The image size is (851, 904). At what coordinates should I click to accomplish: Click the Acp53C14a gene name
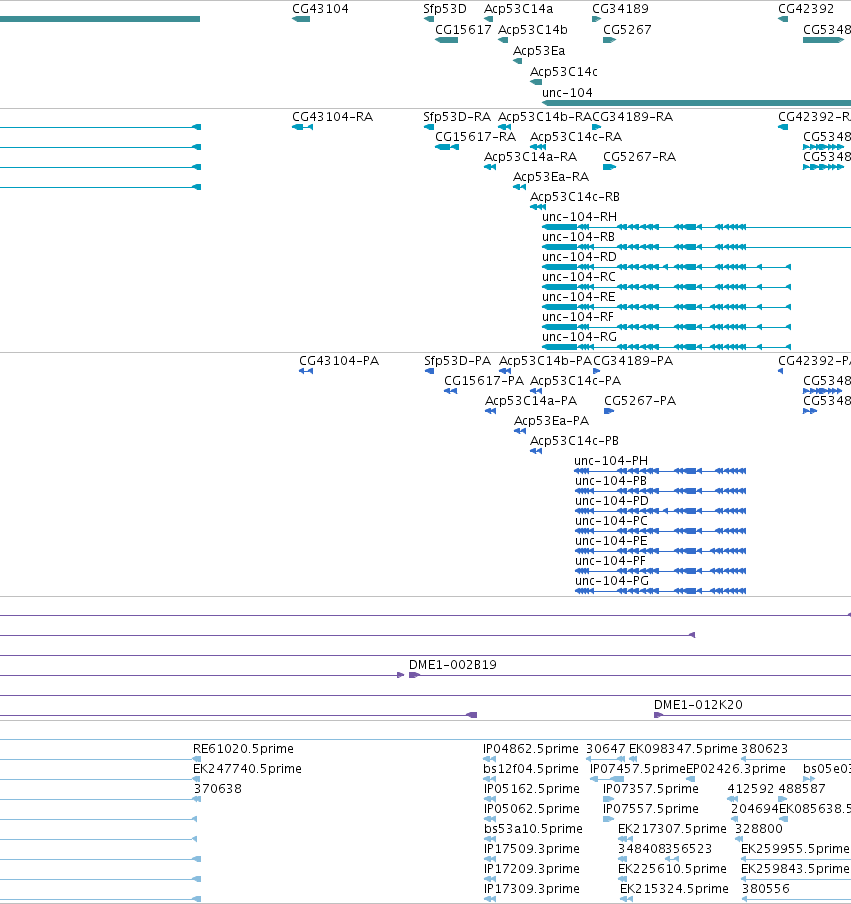click(x=518, y=9)
